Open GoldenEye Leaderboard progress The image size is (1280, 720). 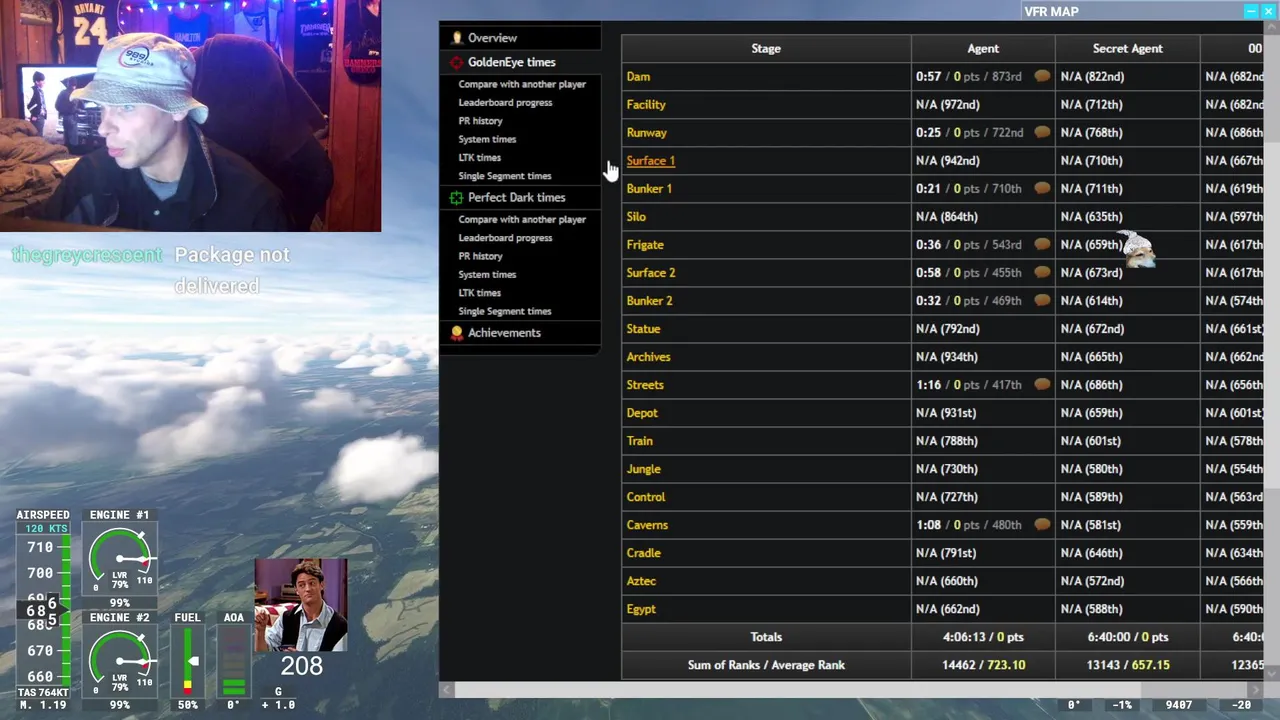(x=505, y=102)
